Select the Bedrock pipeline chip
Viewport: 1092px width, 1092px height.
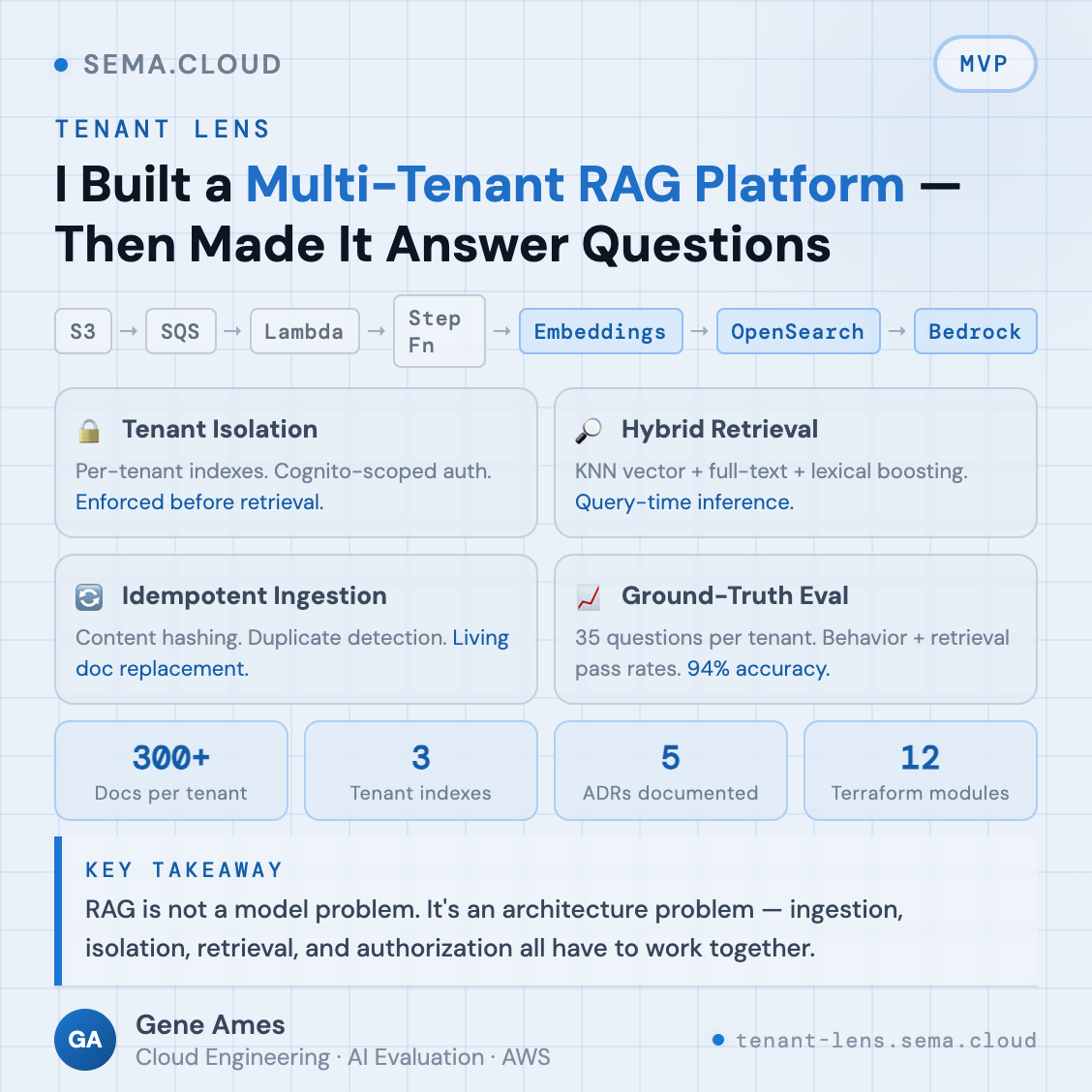(x=975, y=331)
